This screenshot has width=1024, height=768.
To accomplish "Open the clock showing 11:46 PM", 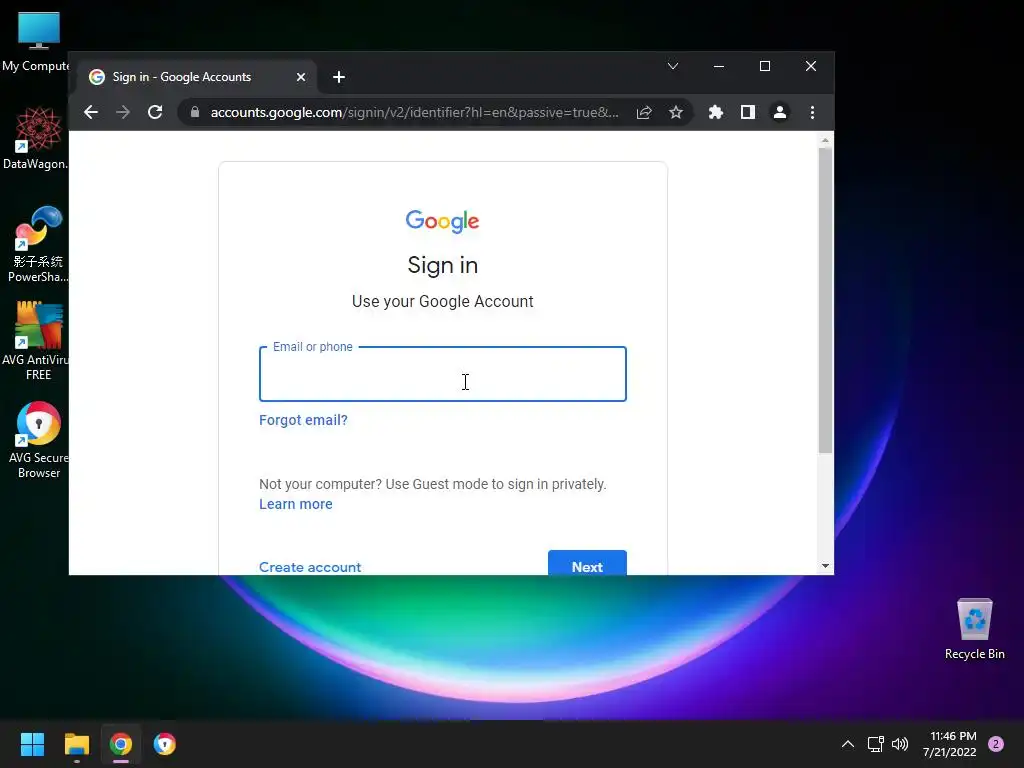I will tap(950, 744).
